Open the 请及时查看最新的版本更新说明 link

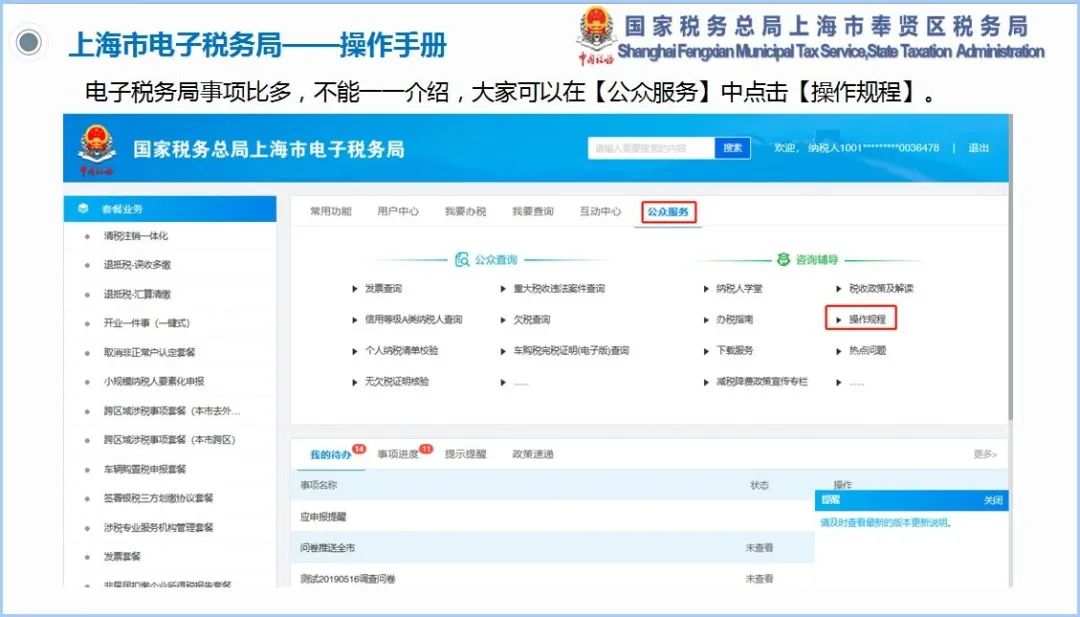click(x=886, y=523)
